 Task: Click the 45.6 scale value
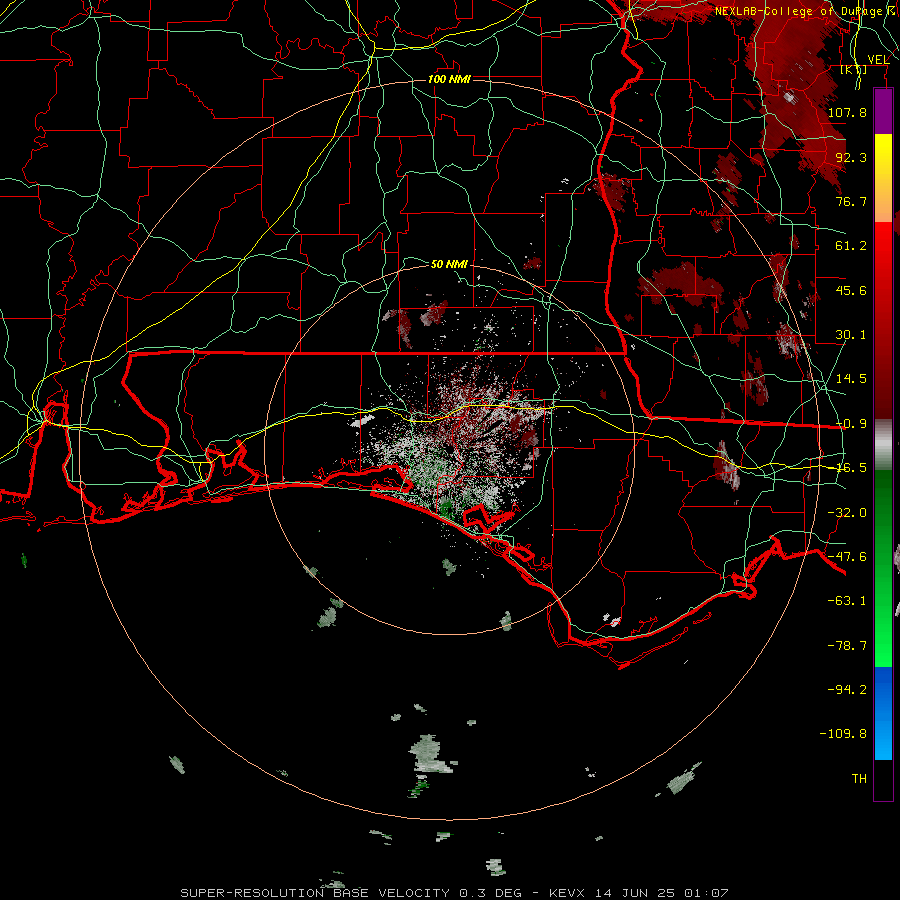[x=851, y=290]
